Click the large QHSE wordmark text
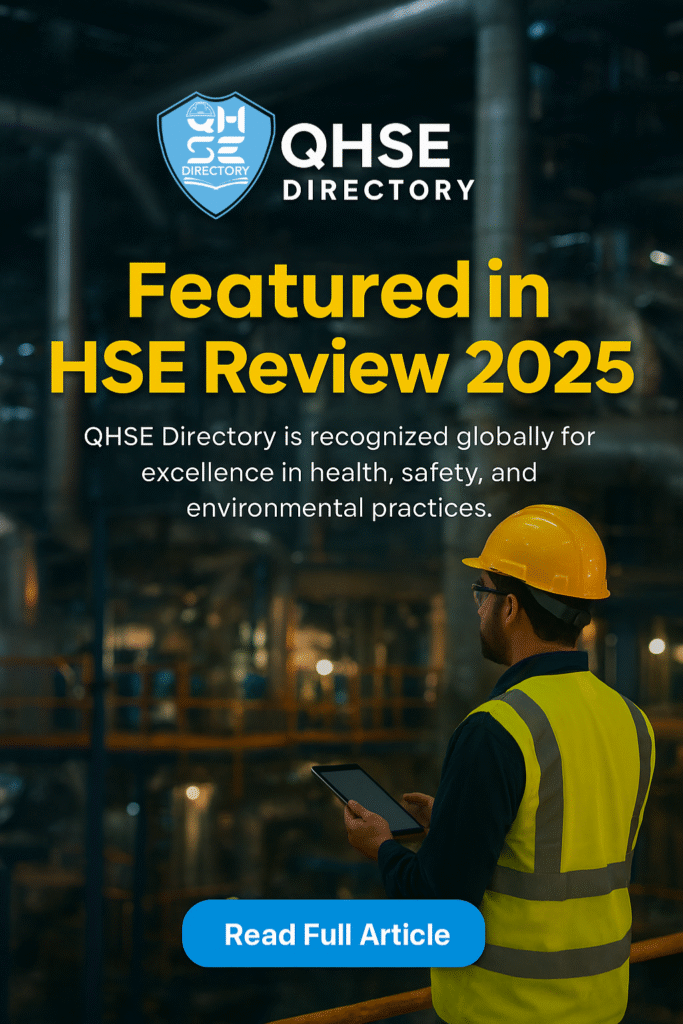 (365, 147)
